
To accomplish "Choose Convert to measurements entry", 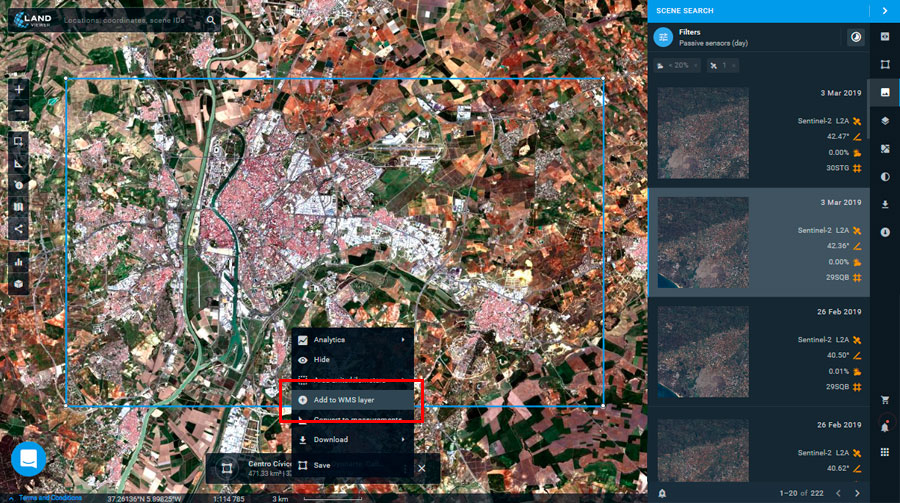I will 352,419.
